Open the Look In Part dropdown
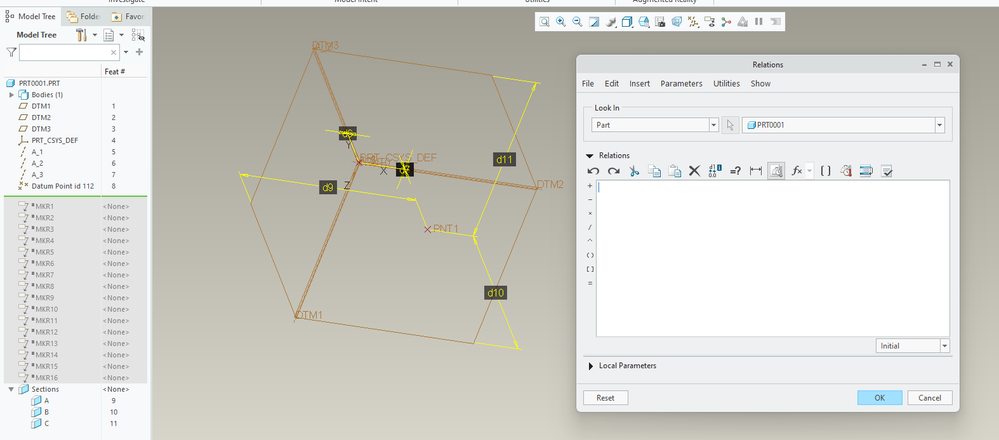The image size is (999, 440). pos(713,125)
